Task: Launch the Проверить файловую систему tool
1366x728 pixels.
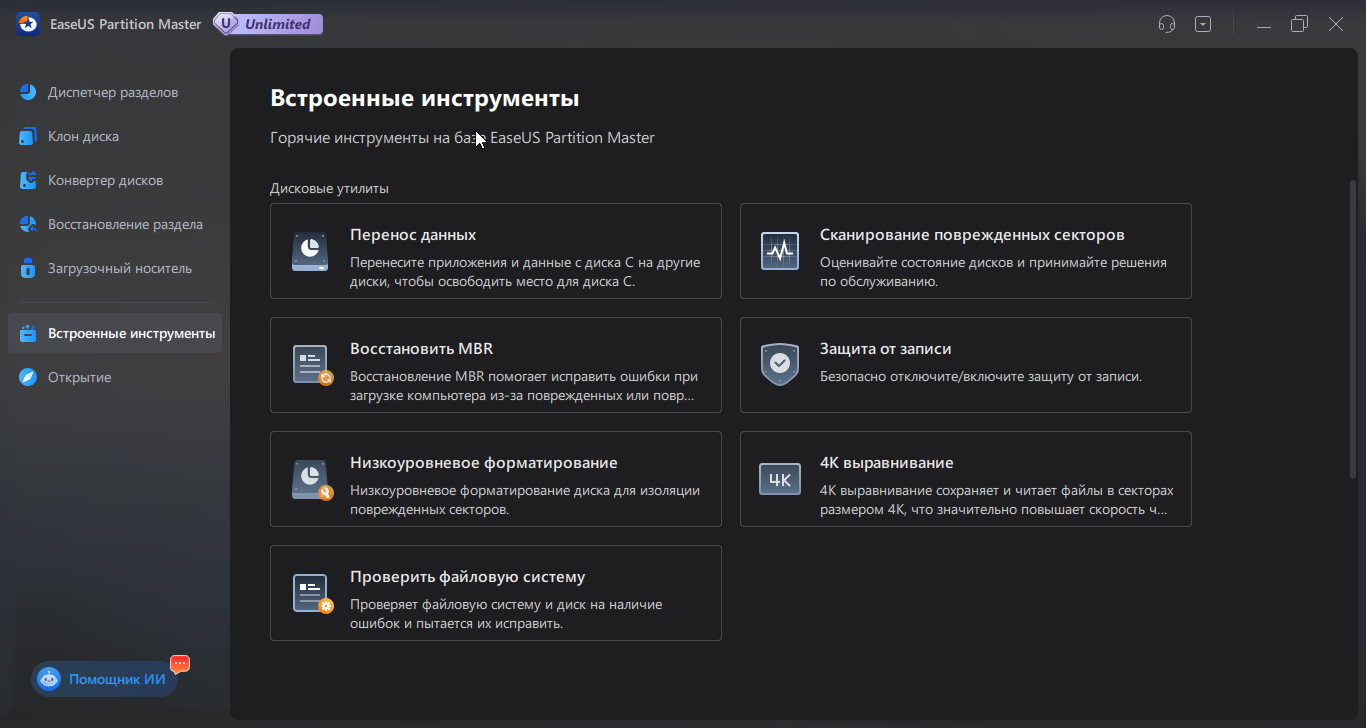Action: 495,592
